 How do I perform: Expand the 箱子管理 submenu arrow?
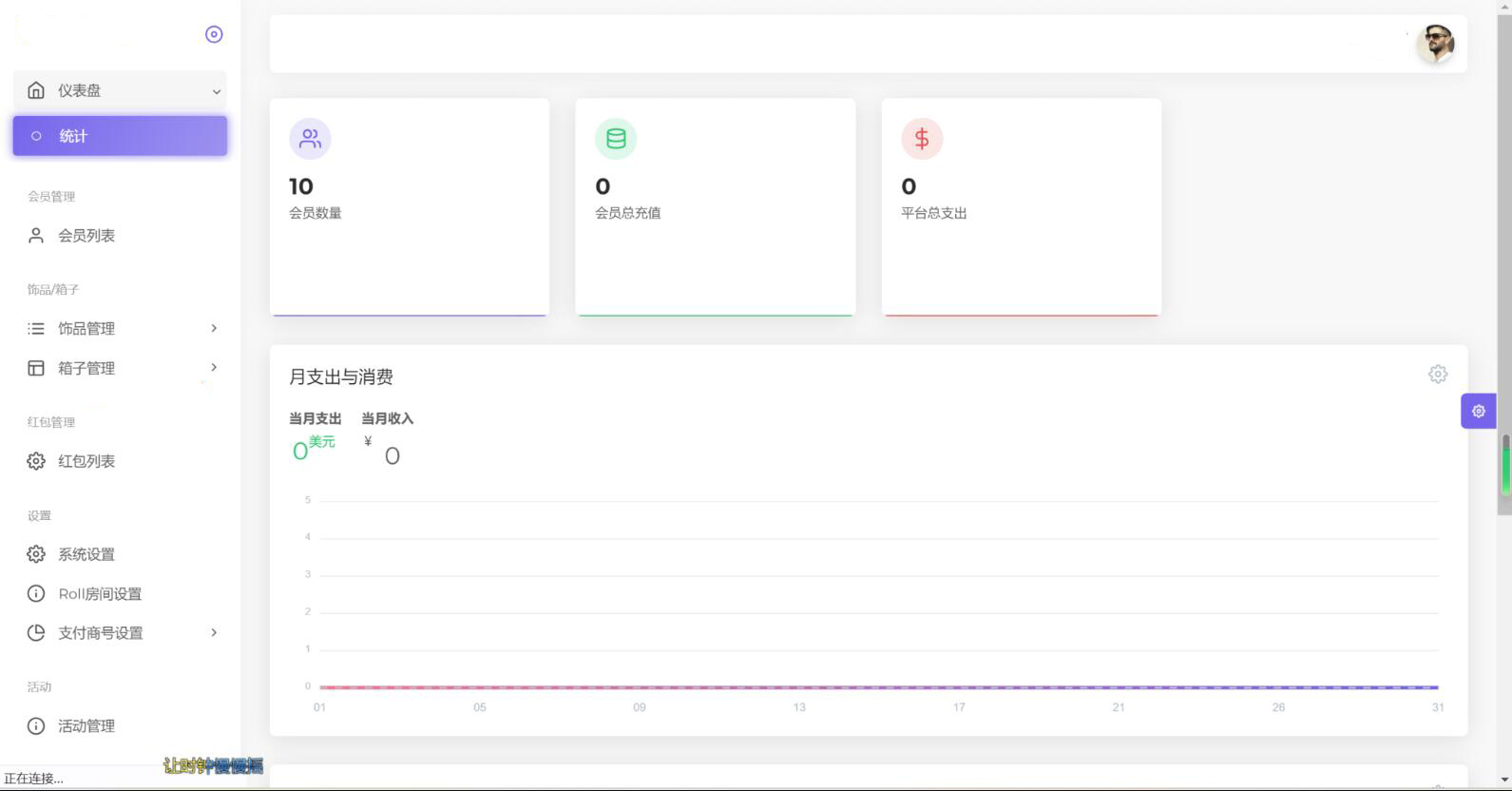coord(214,368)
